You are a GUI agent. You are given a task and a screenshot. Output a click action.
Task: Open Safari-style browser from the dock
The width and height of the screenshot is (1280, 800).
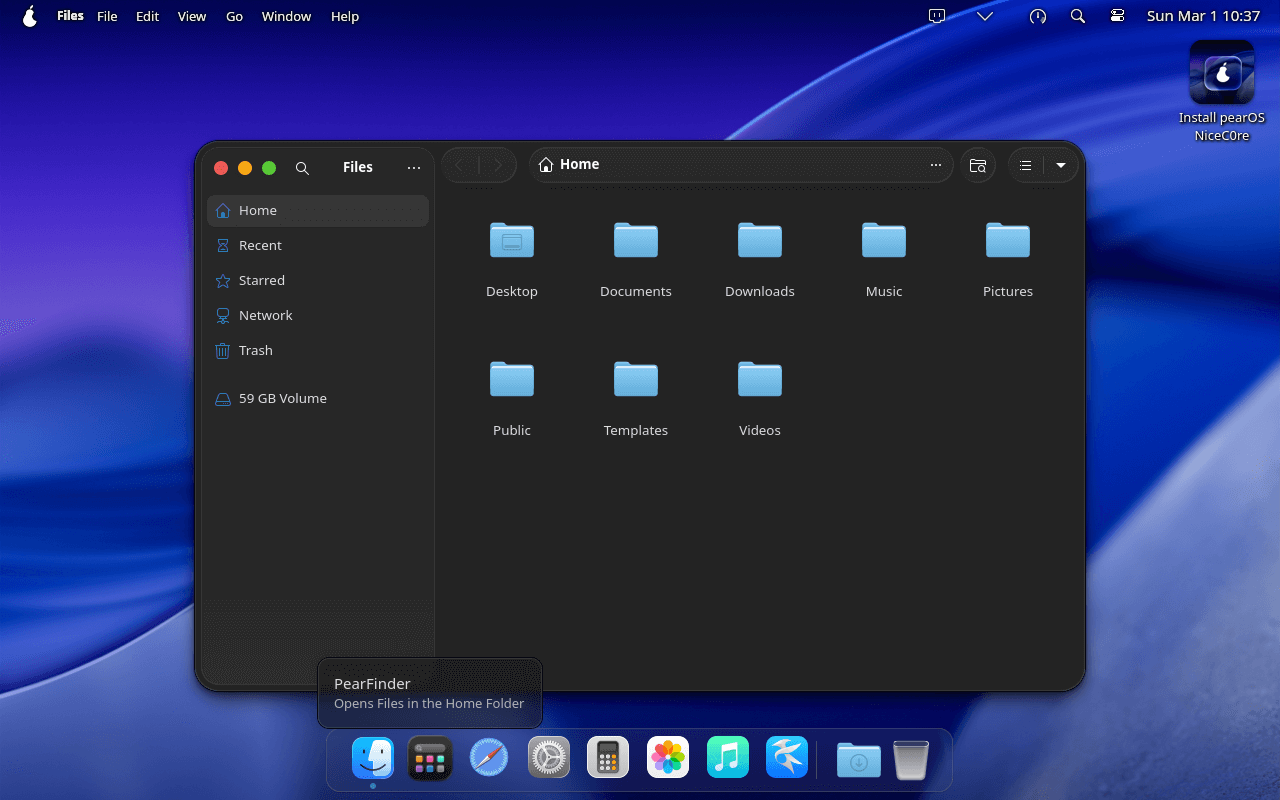point(489,758)
